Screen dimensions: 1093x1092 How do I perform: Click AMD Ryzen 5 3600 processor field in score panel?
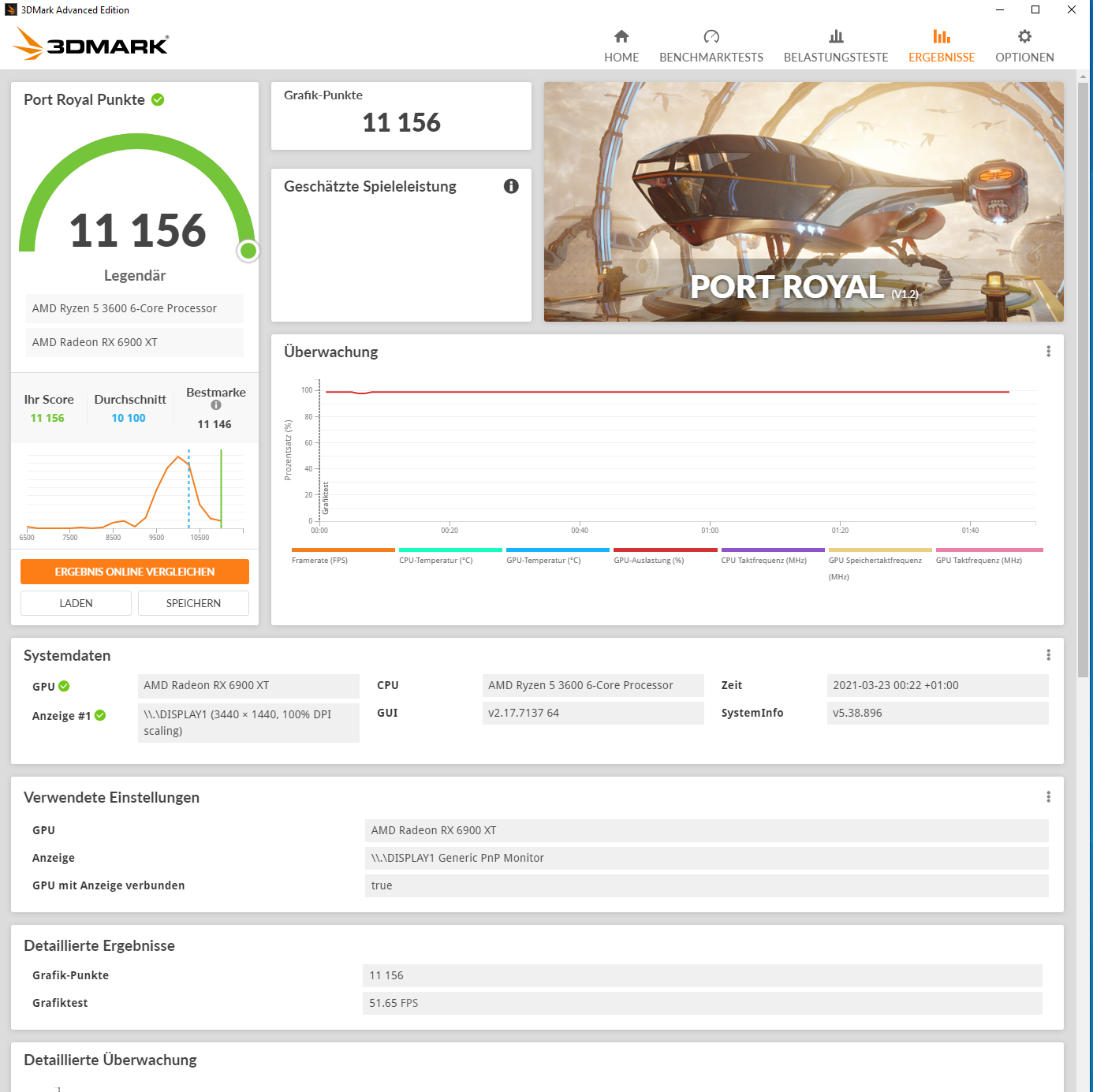pyautogui.click(x=135, y=308)
